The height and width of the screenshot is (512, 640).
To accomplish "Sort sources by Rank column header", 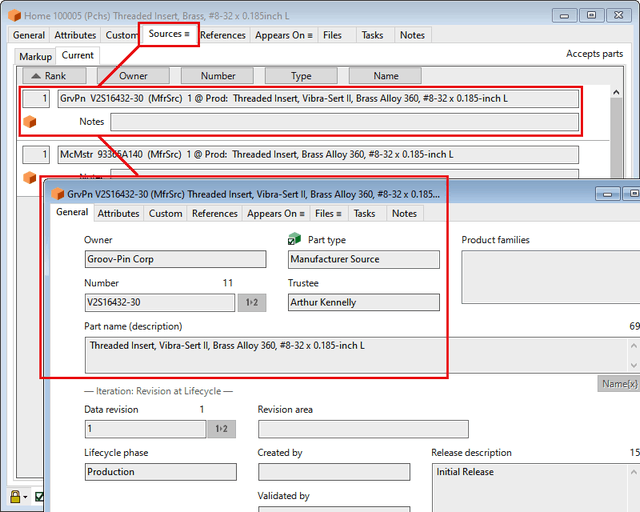I will 54,76.
